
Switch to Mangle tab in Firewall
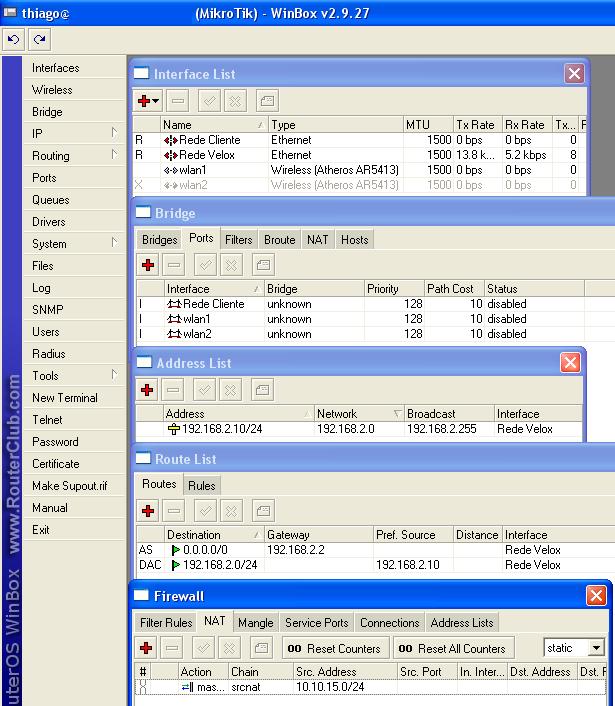pyautogui.click(x=256, y=623)
